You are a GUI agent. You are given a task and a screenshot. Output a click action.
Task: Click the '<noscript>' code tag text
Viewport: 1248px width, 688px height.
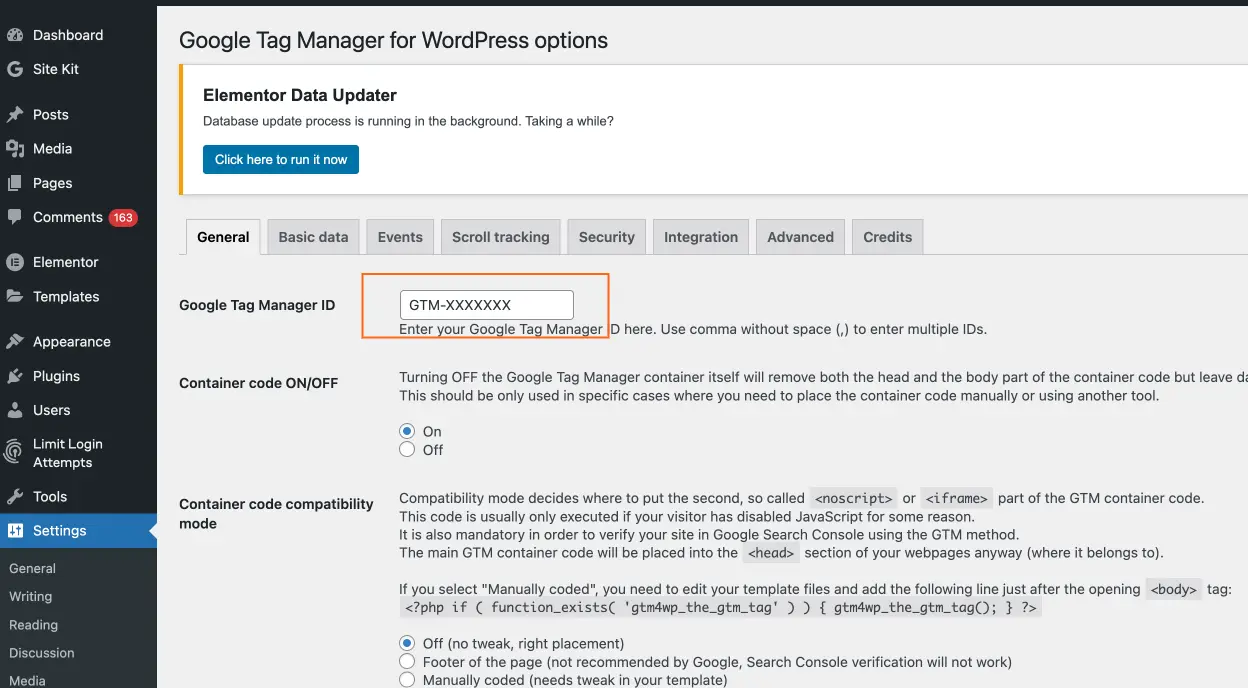click(853, 498)
